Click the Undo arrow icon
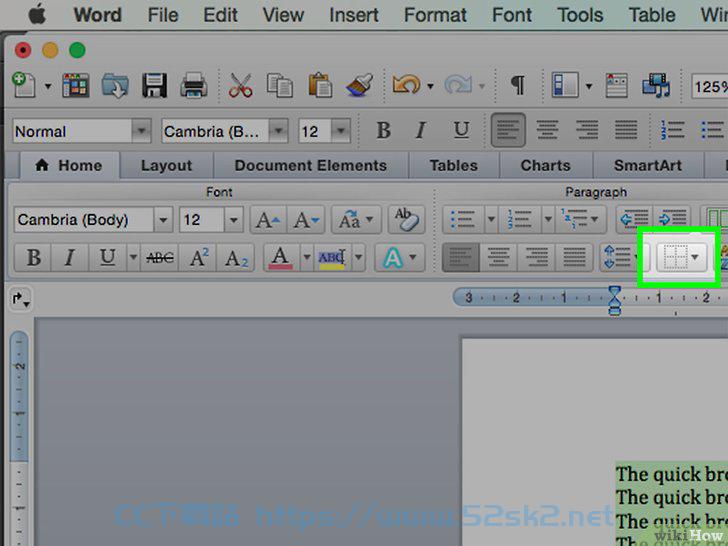Image resolution: width=728 pixels, height=546 pixels. click(406, 85)
